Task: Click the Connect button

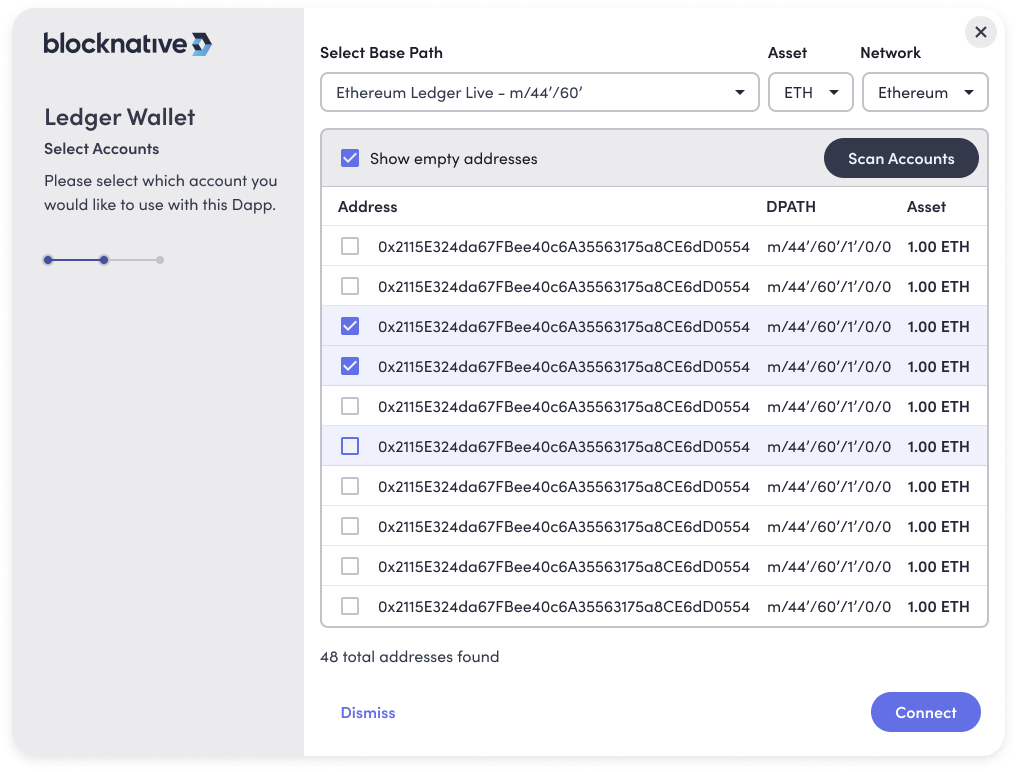Action: pos(926,712)
